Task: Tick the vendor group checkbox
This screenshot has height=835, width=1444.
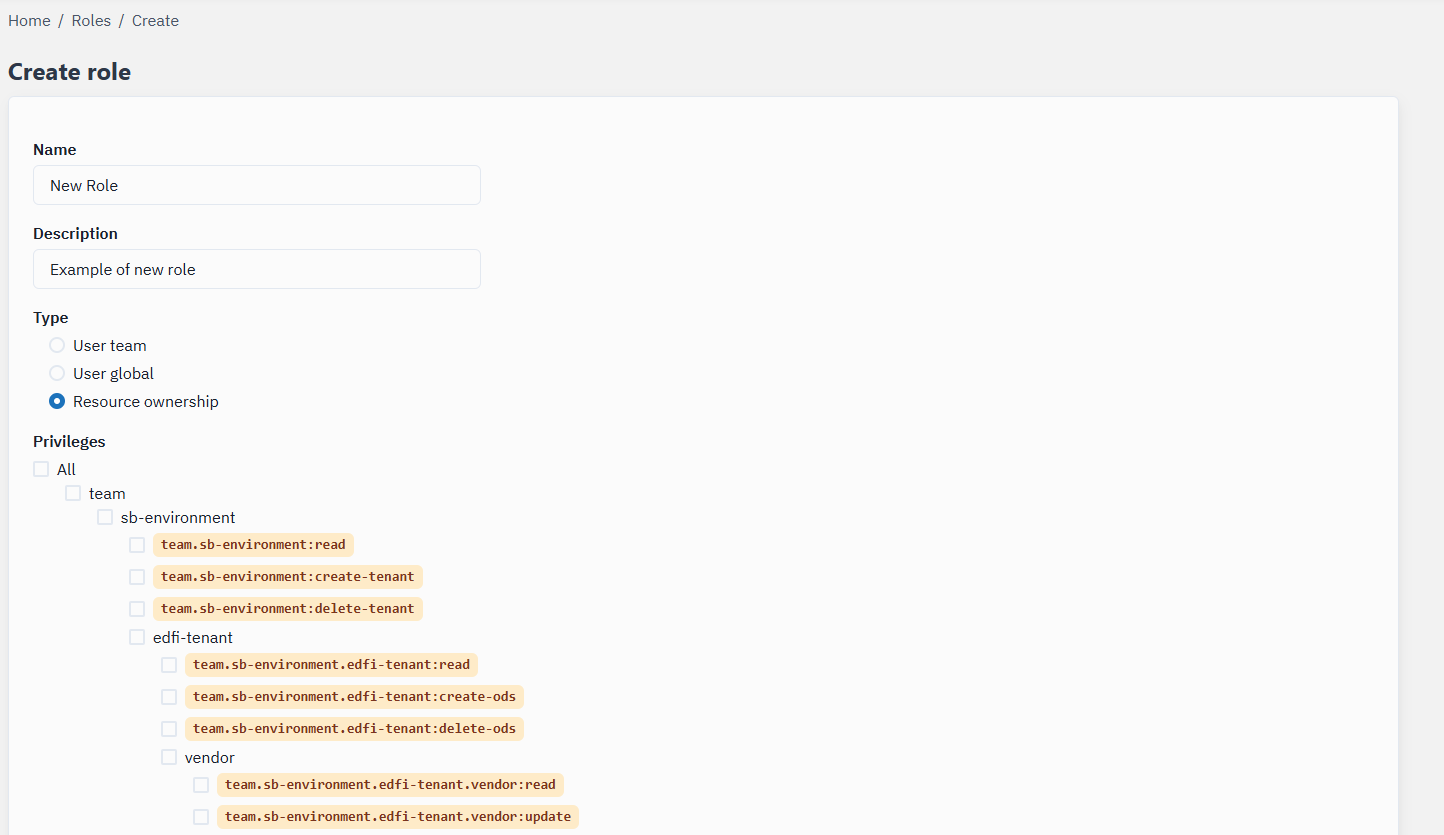Action: (x=169, y=757)
